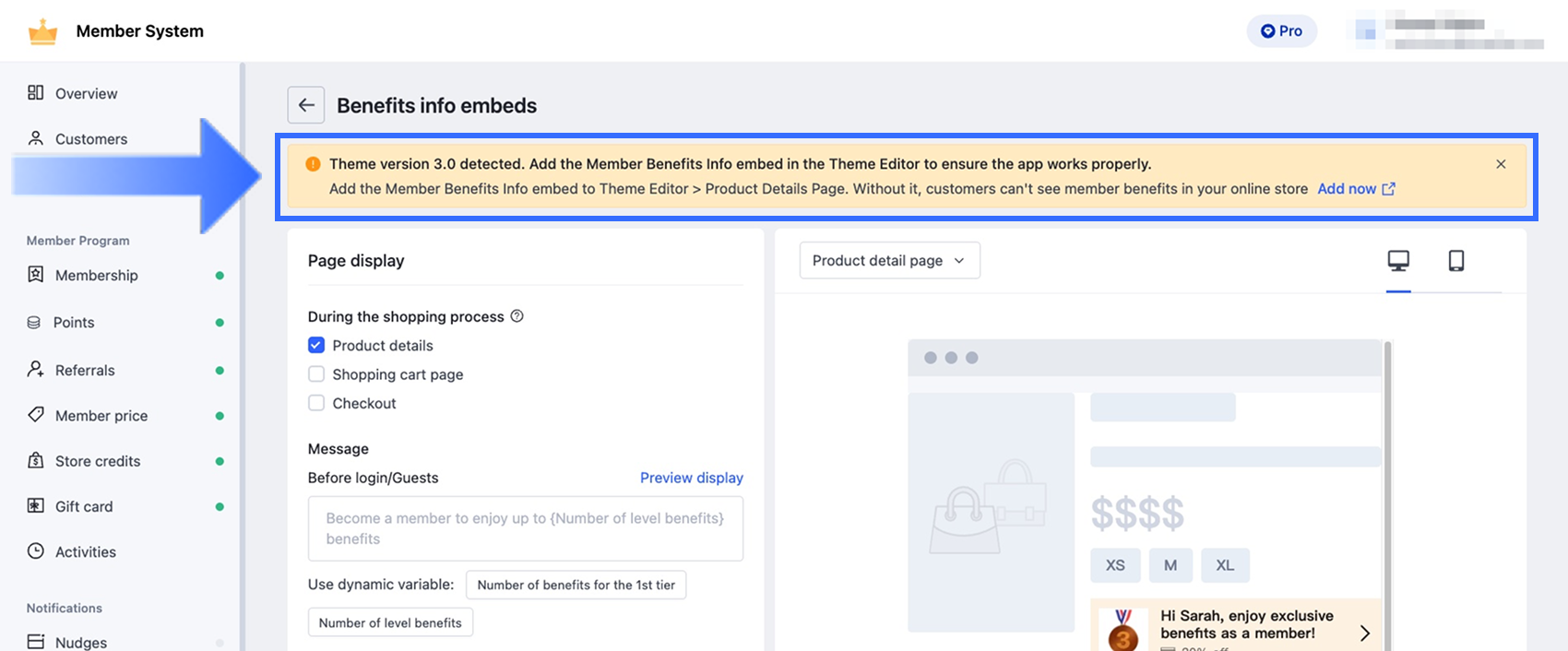The width and height of the screenshot is (1568, 651).
Task: Switch to desktop preview icon
Action: (1398, 261)
